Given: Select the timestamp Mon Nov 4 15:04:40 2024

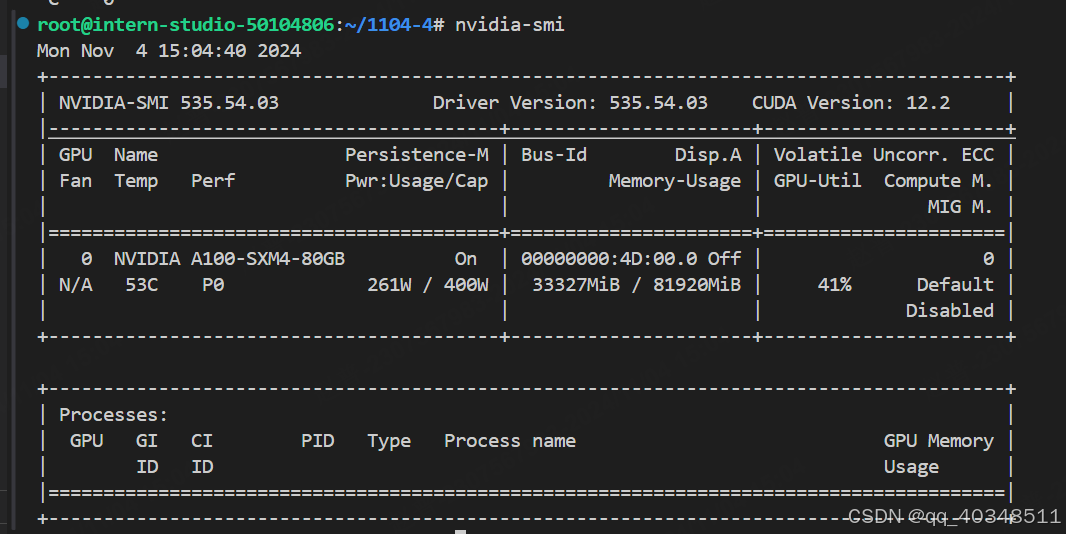Looking at the screenshot, I should (x=169, y=51).
